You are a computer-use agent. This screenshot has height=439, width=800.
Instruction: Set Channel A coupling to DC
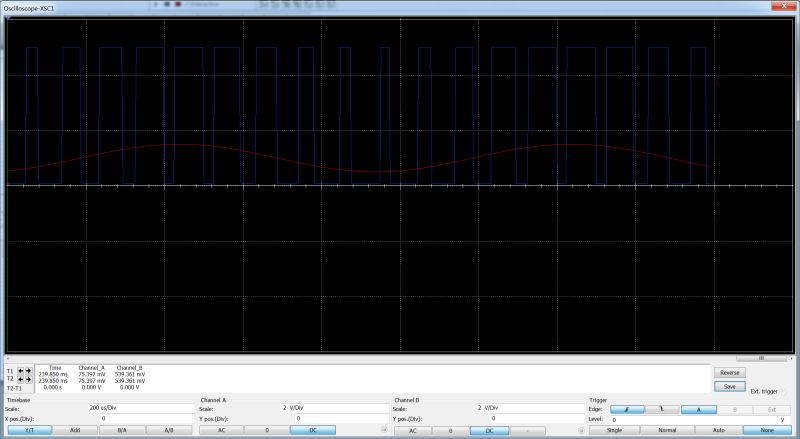tap(313, 430)
